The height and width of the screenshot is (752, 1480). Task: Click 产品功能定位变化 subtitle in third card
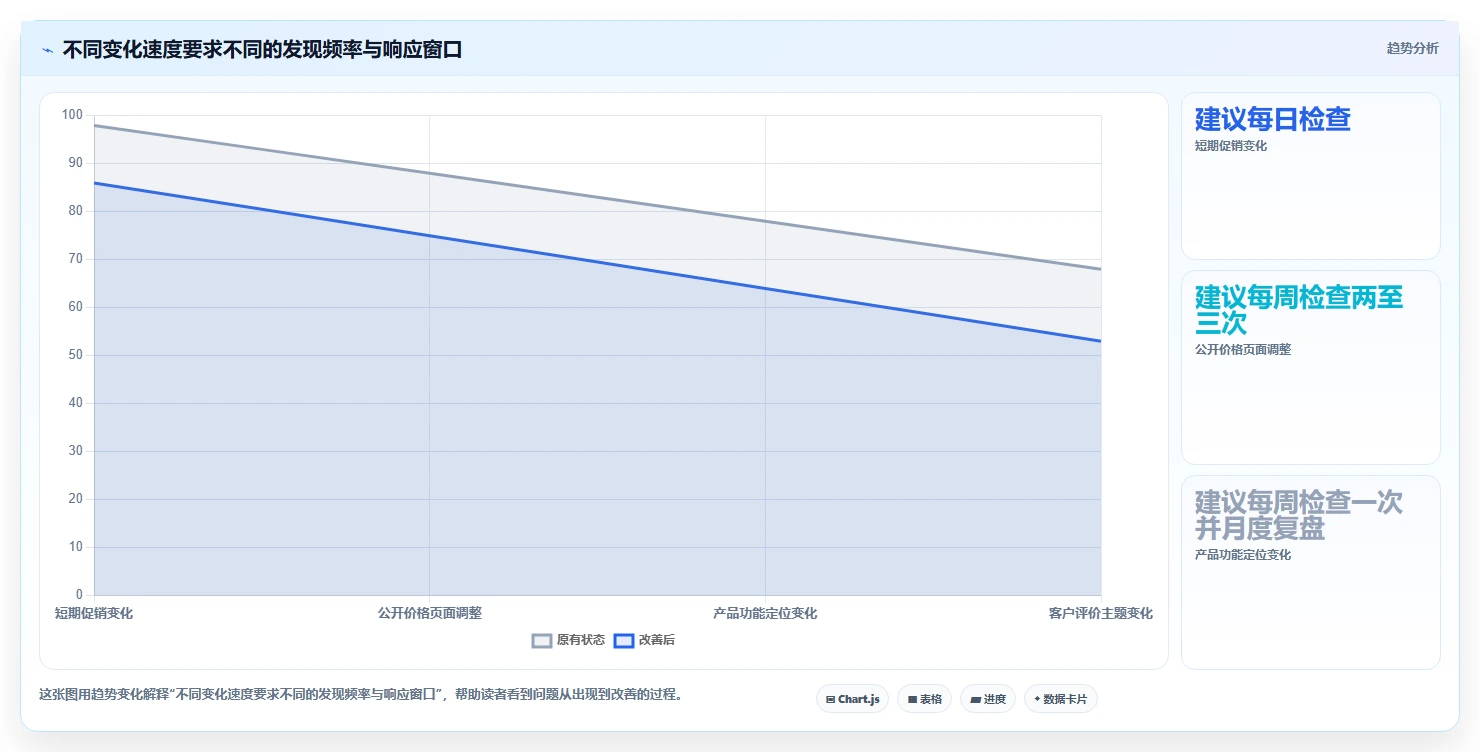pos(1243,555)
